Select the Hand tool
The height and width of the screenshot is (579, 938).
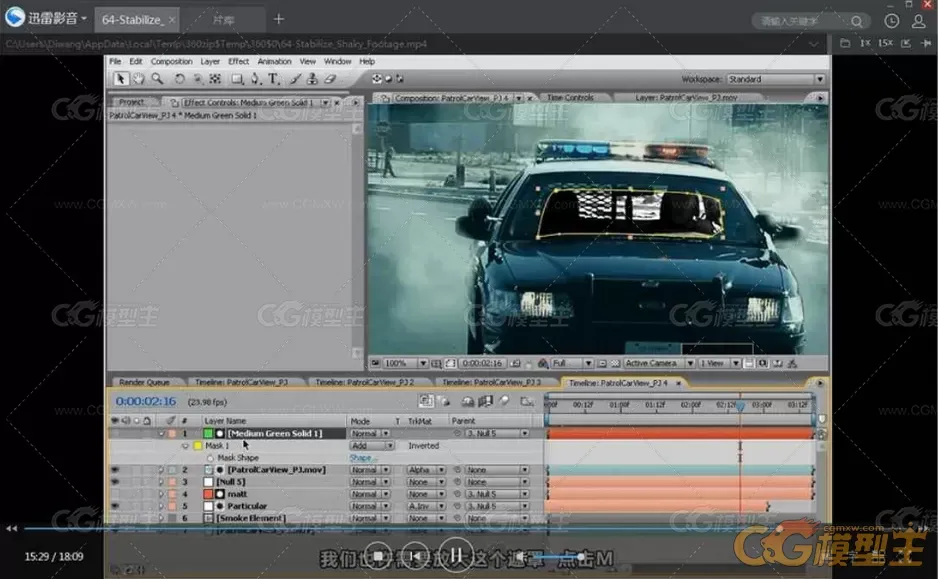point(138,79)
